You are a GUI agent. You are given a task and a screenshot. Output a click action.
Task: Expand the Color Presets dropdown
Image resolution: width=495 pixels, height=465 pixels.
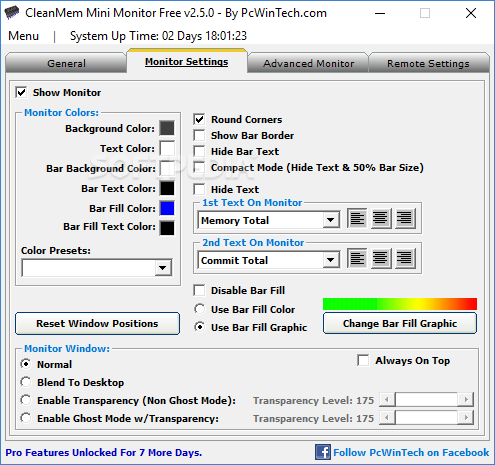[163, 268]
